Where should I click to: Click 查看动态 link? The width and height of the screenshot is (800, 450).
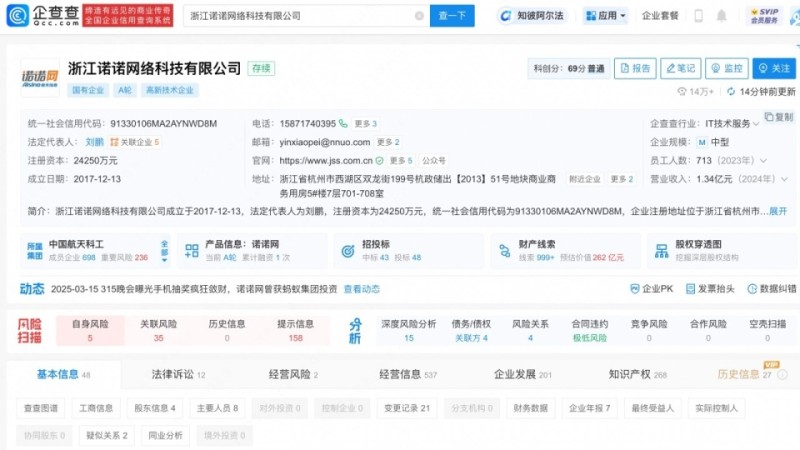coord(362,289)
